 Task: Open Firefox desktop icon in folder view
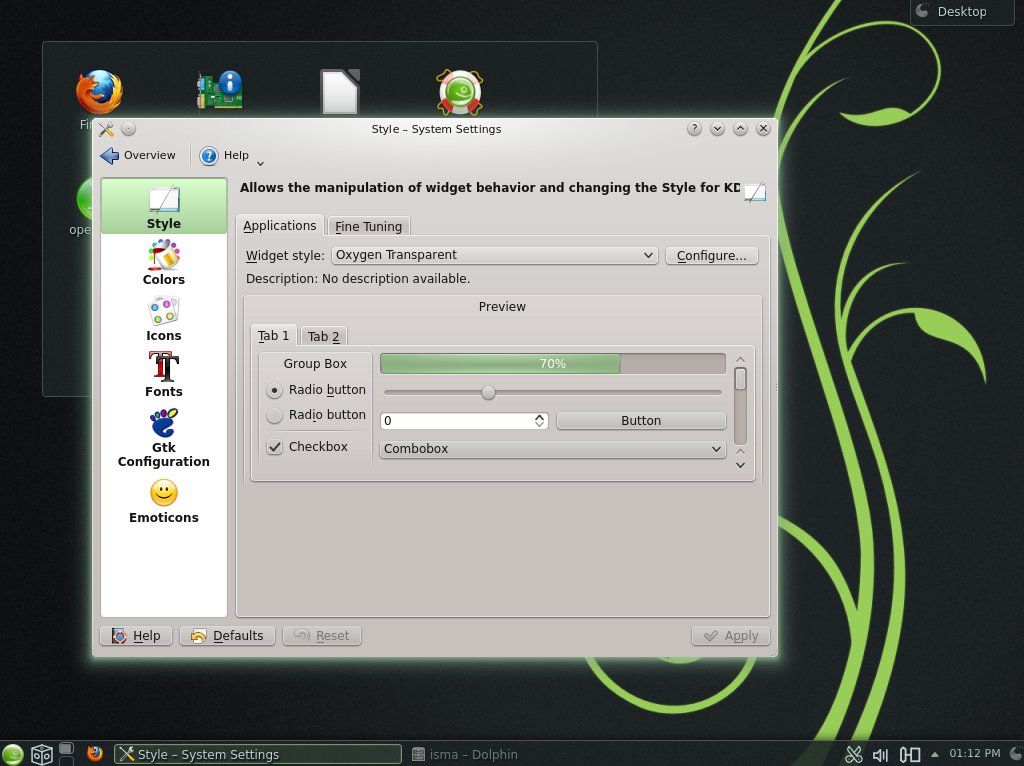coord(99,93)
